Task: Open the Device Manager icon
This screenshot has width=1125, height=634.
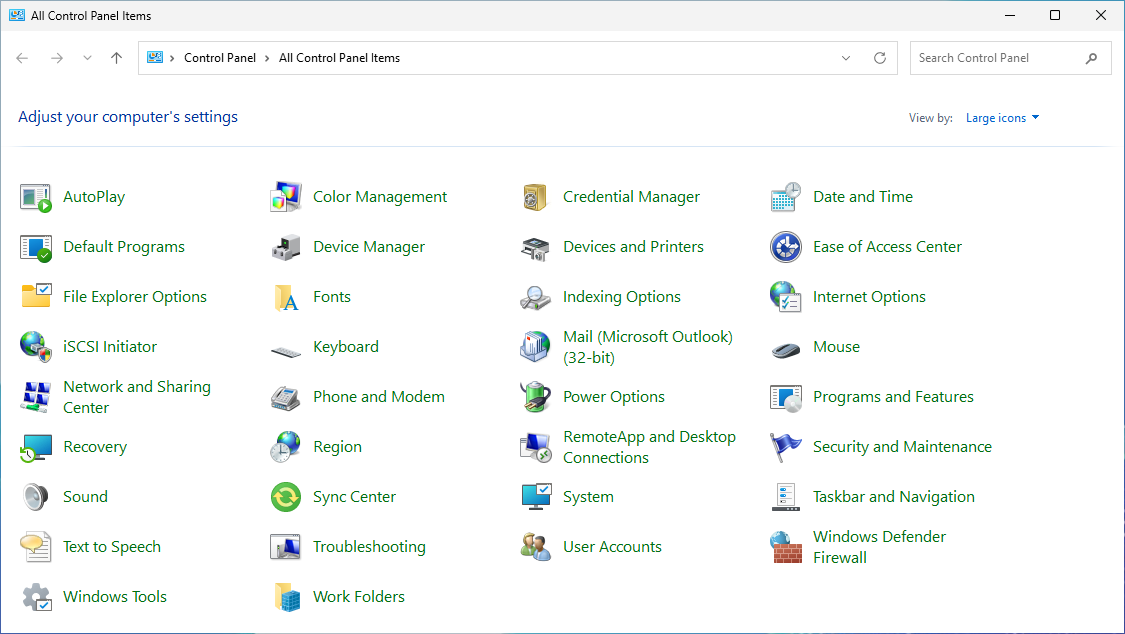Action: point(286,247)
